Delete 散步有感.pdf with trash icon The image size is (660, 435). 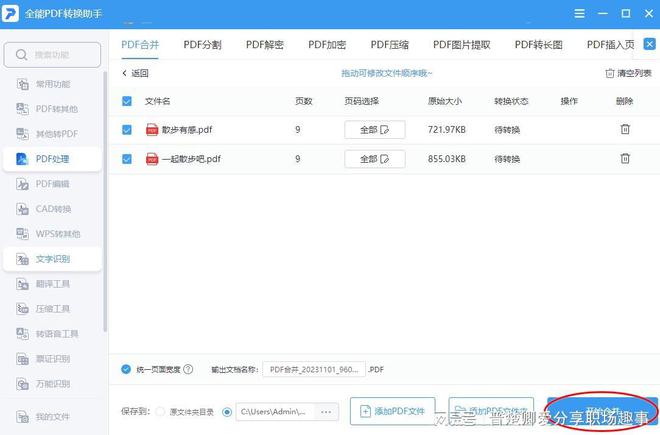pyautogui.click(x=625, y=129)
